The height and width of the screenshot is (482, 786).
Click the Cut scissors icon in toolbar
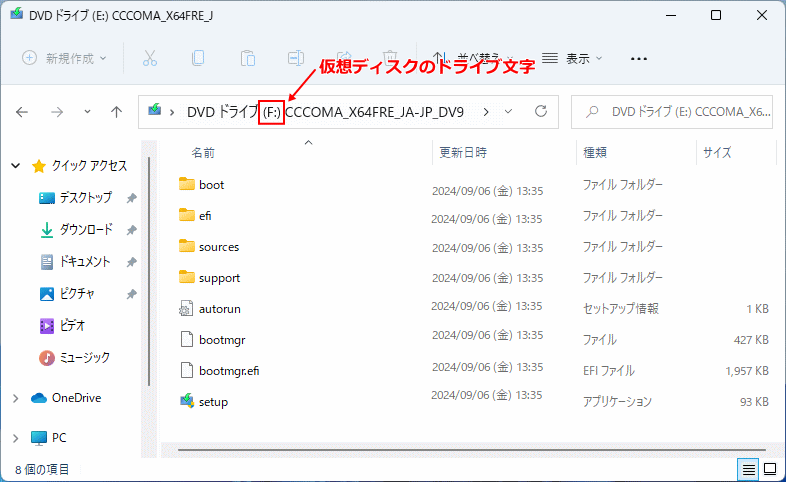click(x=150, y=58)
